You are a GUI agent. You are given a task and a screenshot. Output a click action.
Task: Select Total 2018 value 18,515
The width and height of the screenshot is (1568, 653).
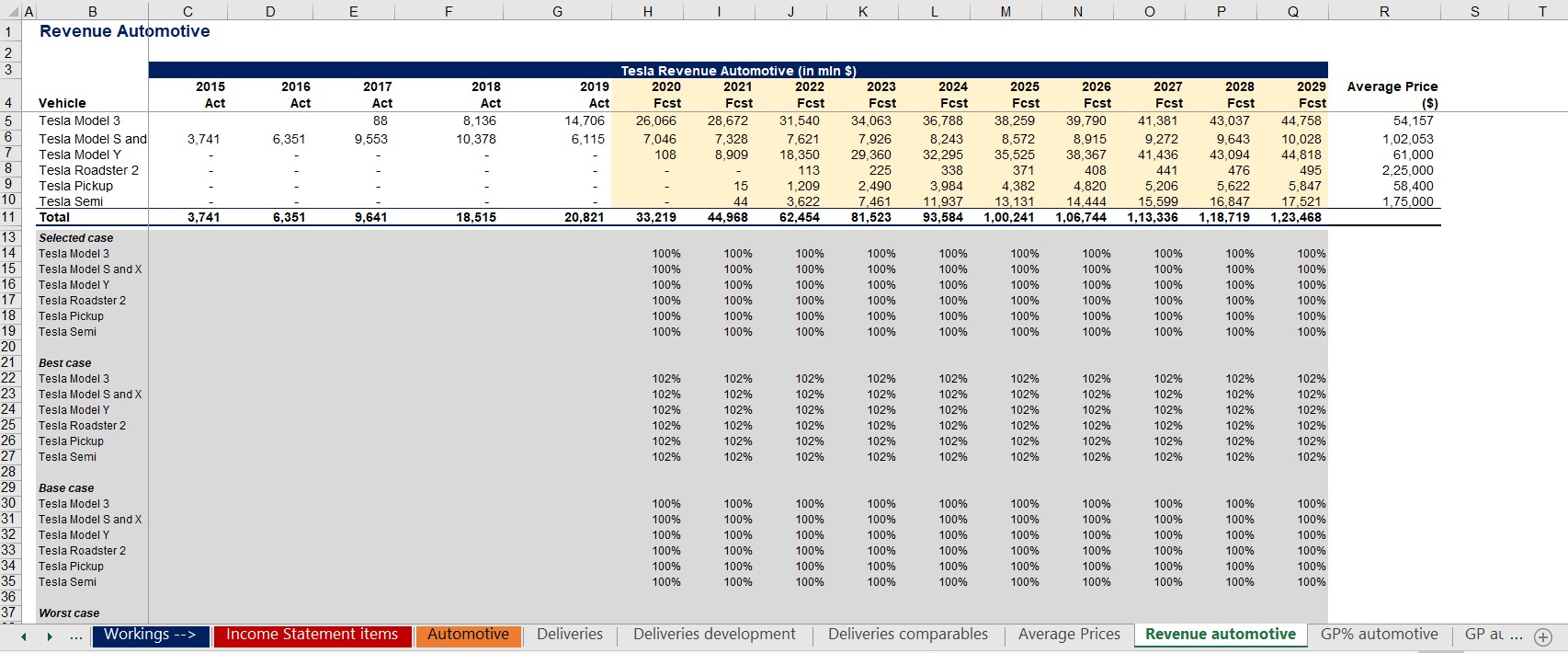476,217
